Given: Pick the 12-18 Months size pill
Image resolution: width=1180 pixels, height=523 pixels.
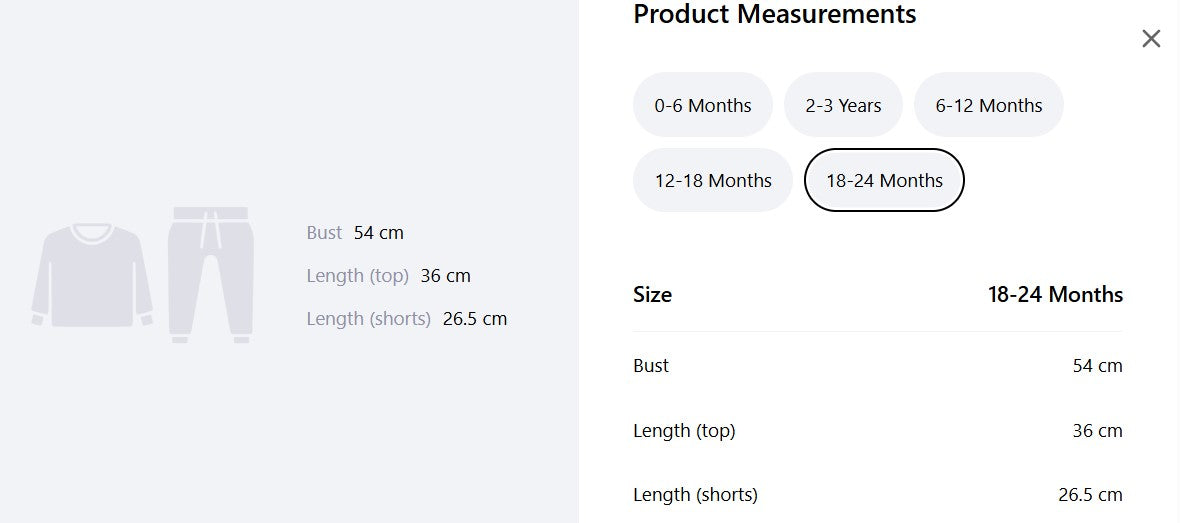Looking at the screenshot, I should pyautogui.click(x=713, y=180).
